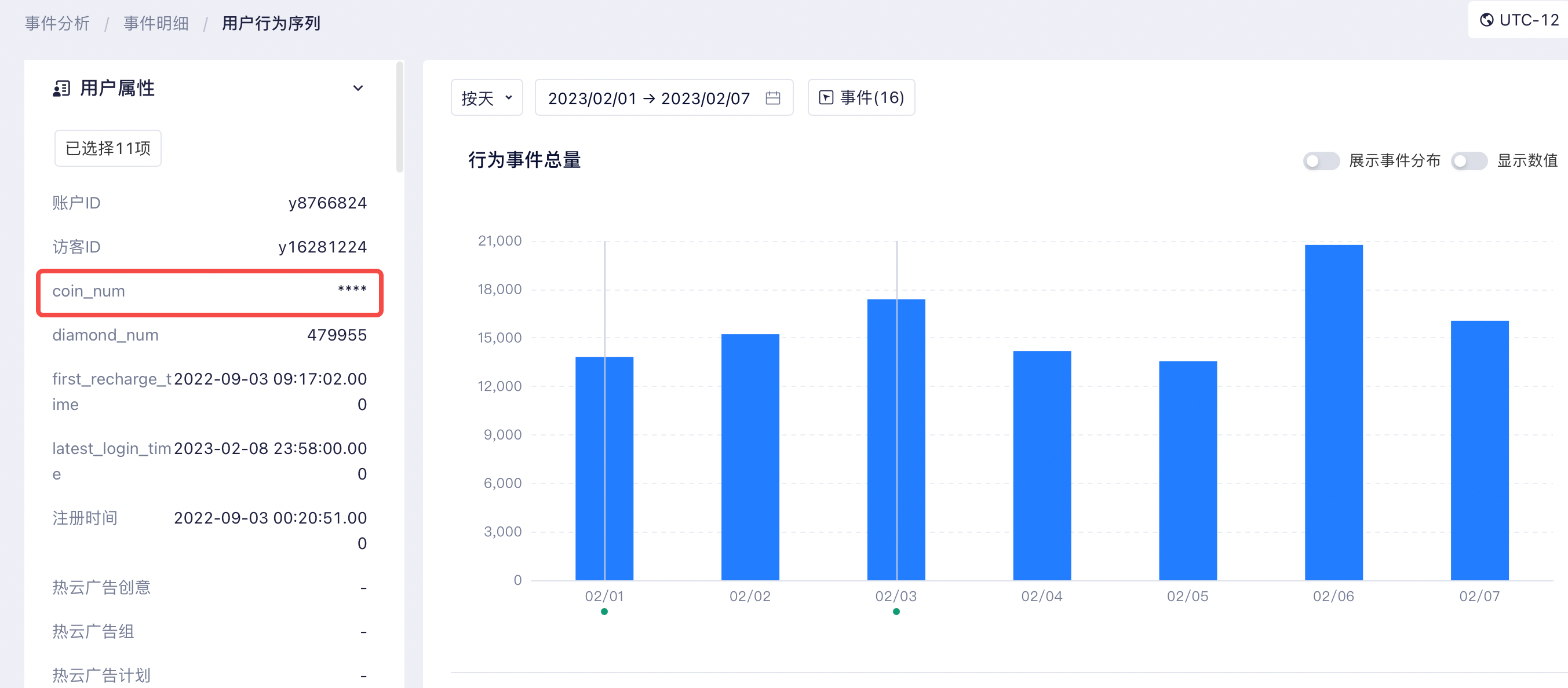Open the 按天 granularity dropdown

coord(486,97)
